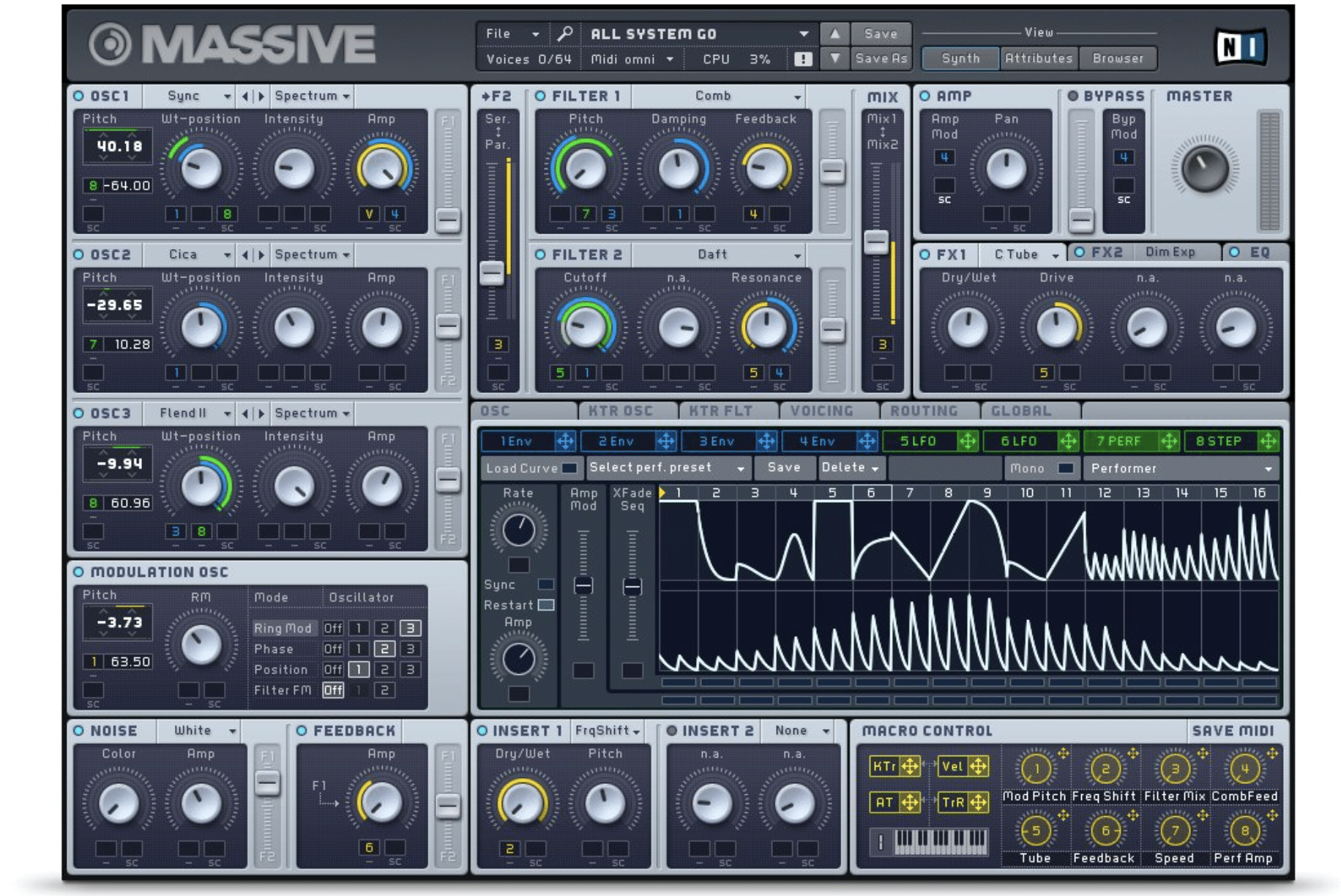Click the exclamation panic icon
Viewport: 1341px width, 896px height.
pyautogui.click(x=803, y=59)
